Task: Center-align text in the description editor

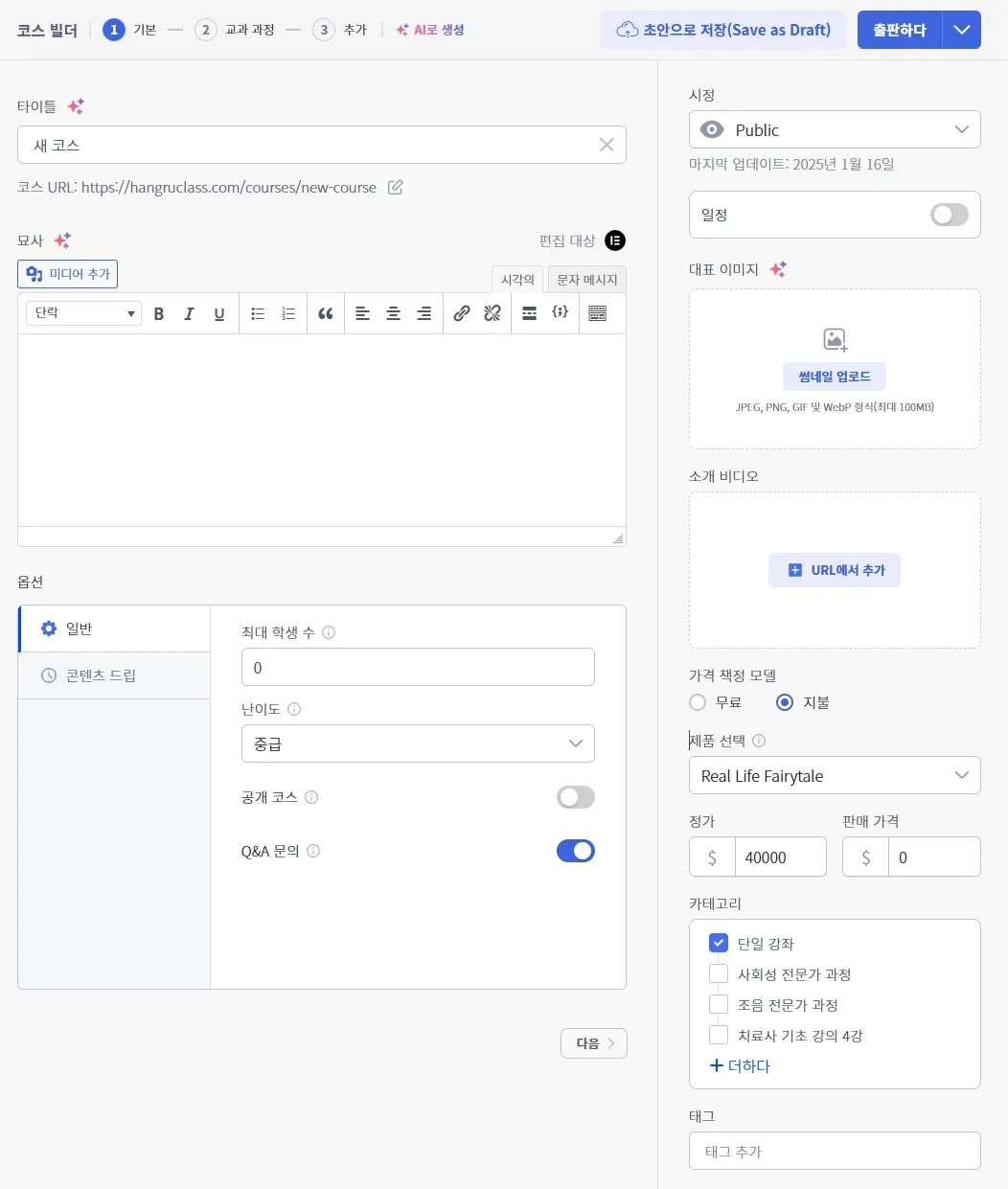Action: pyautogui.click(x=393, y=313)
